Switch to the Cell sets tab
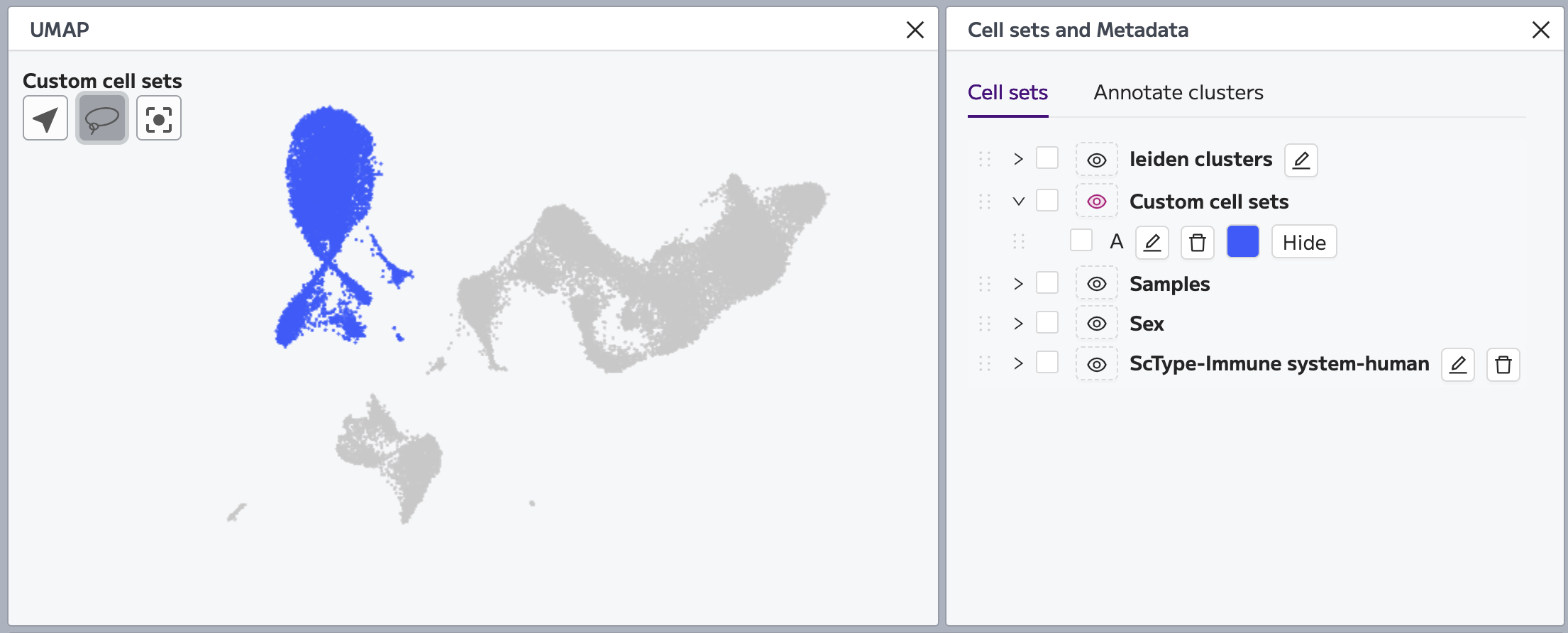 coord(1007,92)
